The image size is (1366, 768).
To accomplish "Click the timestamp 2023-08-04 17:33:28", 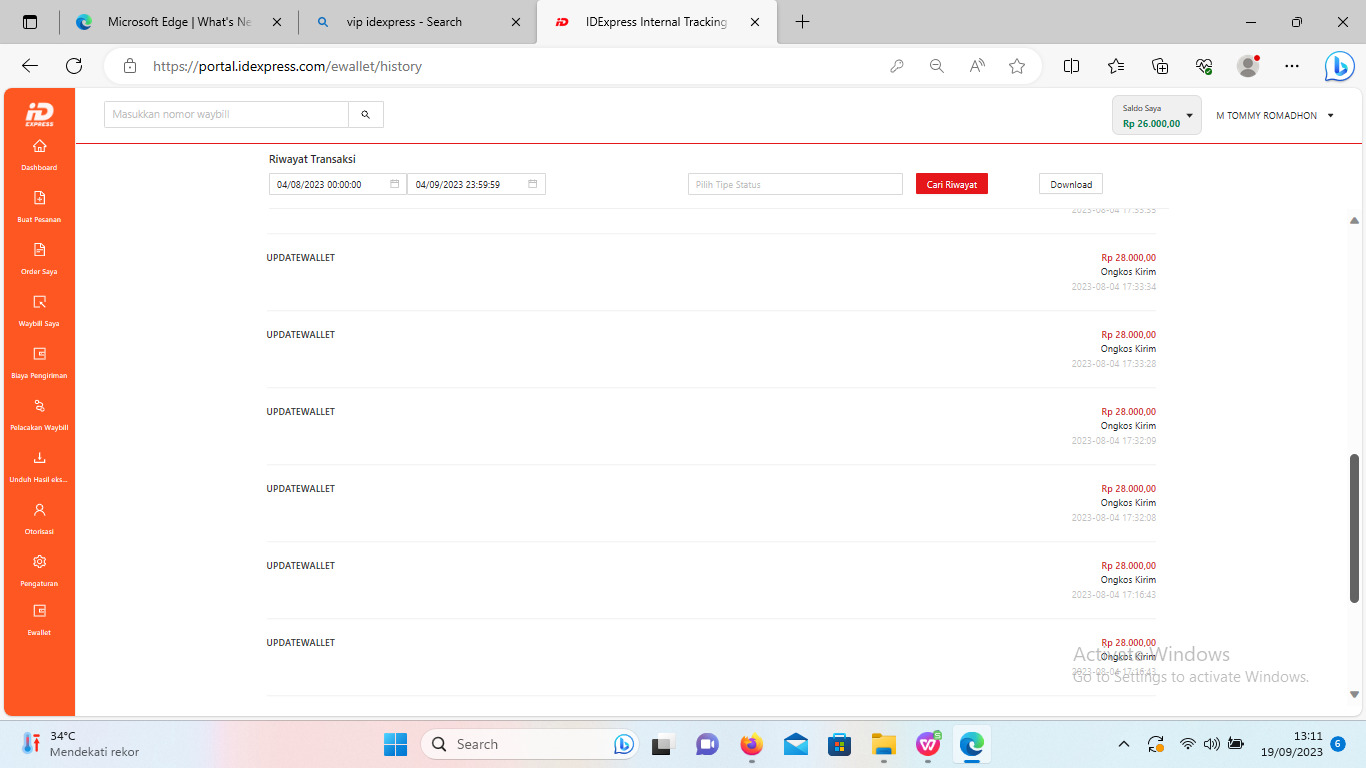I will coord(1114,364).
